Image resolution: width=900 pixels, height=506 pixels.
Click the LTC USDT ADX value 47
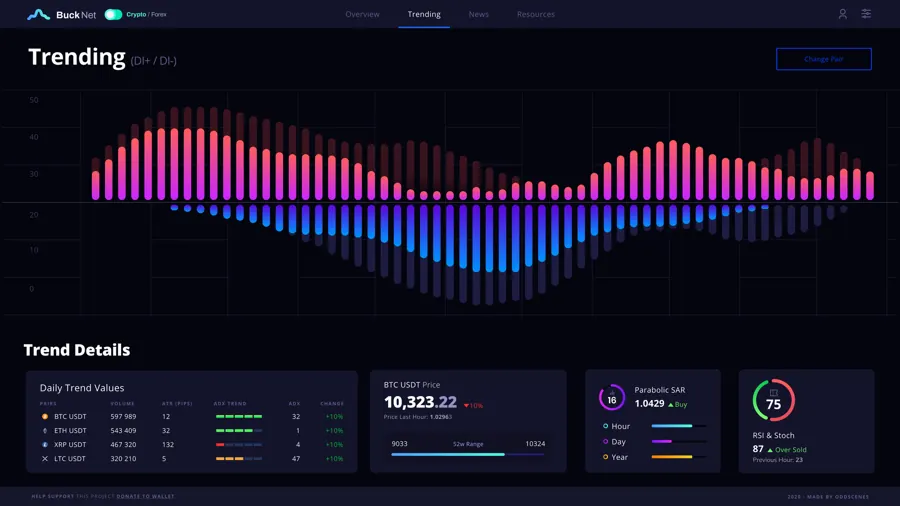click(296, 458)
